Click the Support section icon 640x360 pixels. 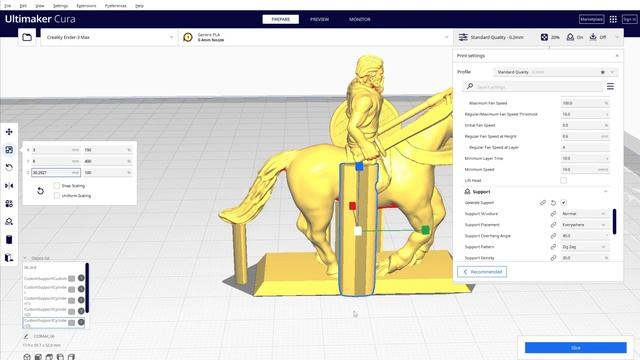point(467,191)
